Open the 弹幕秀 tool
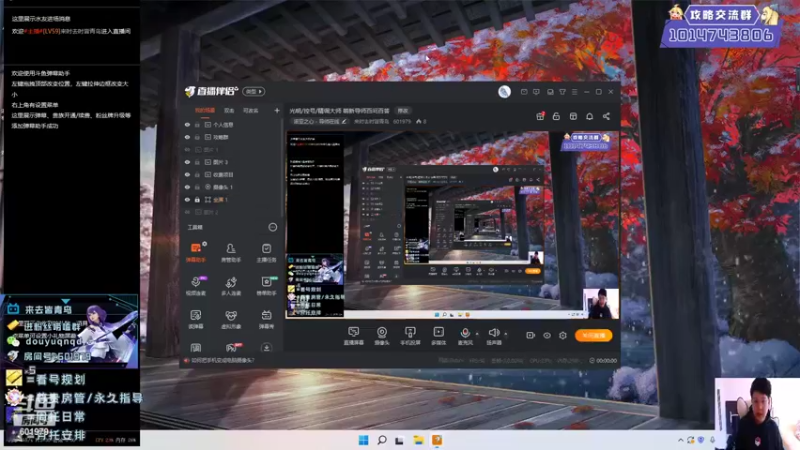Image resolution: width=800 pixels, height=450 pixels. point(266,319)
